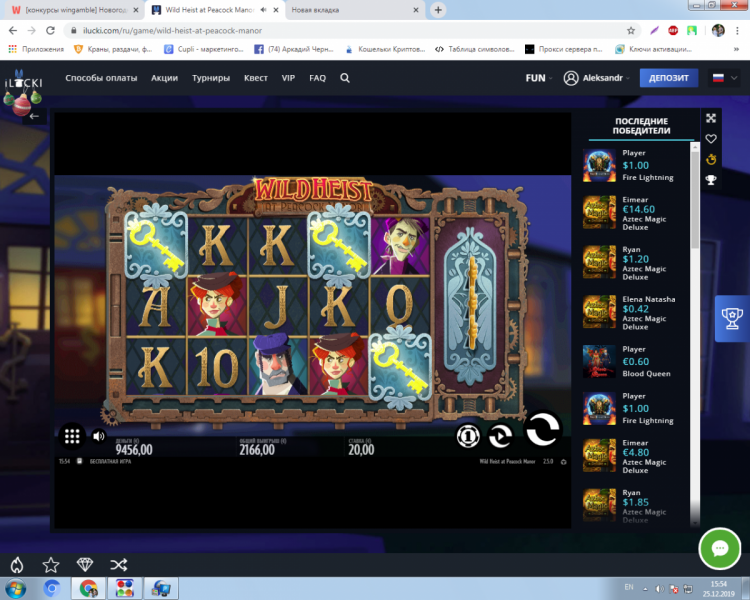Open trophy icon in the side panel
The height and width of the screenshot is (600, 750).
(x=711, y=180)
